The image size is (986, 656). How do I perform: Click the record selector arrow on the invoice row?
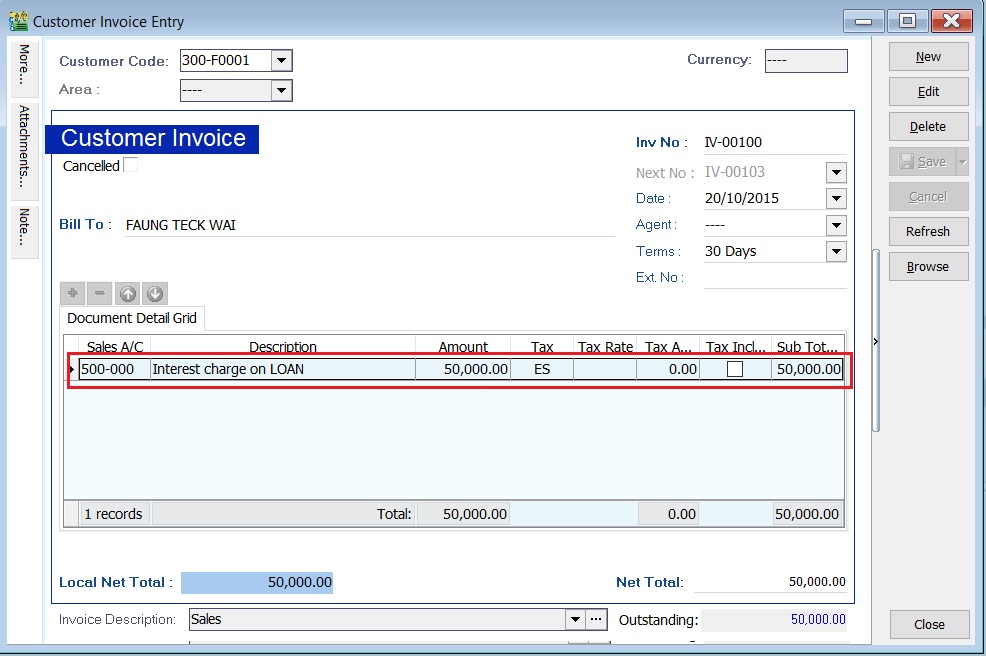(72, 369)
